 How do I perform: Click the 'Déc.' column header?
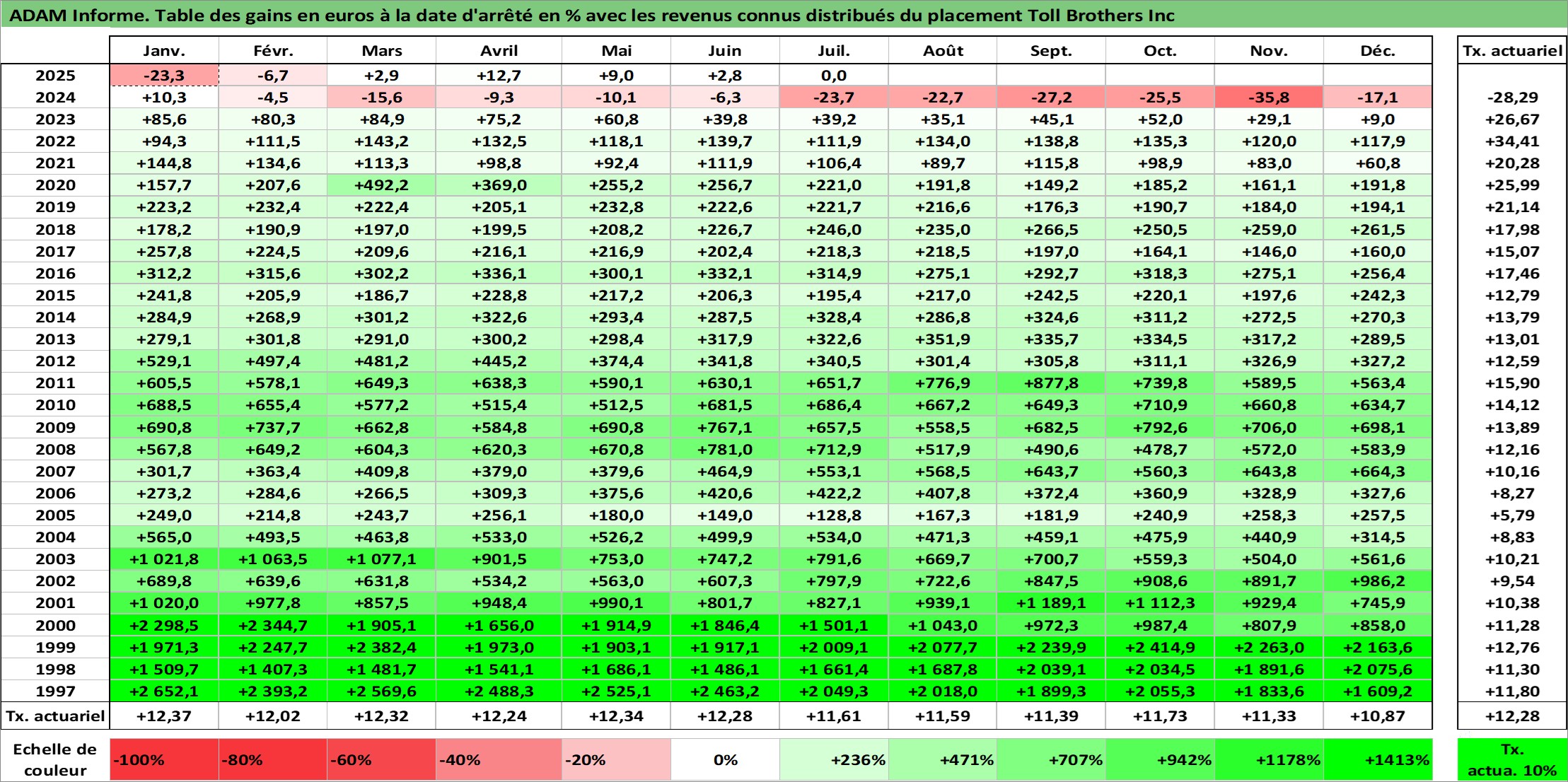[x=1378, y=50]
